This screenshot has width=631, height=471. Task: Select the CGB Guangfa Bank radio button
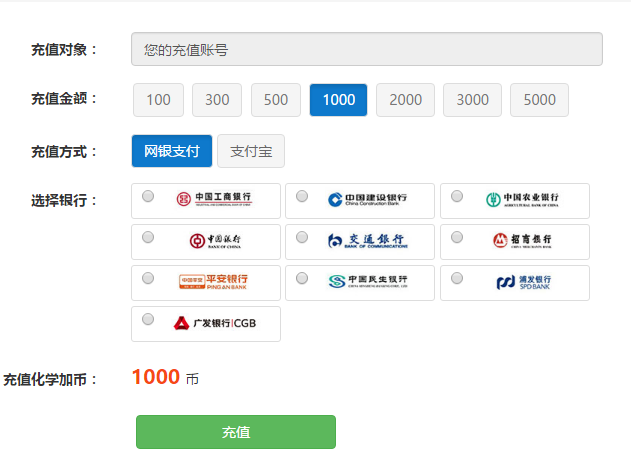[148, 319]
